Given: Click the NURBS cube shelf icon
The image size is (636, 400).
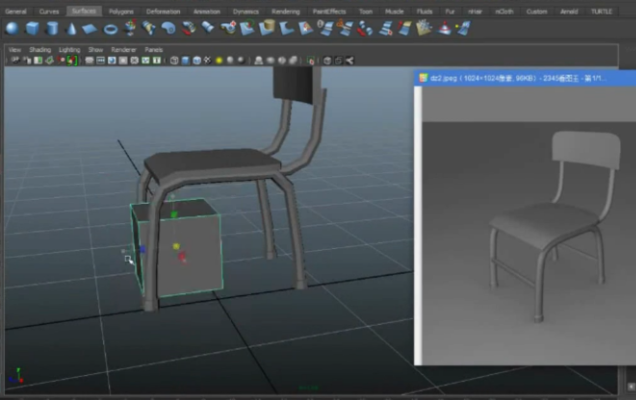Looking at the screenshot, I should click(x=32, y=28).
